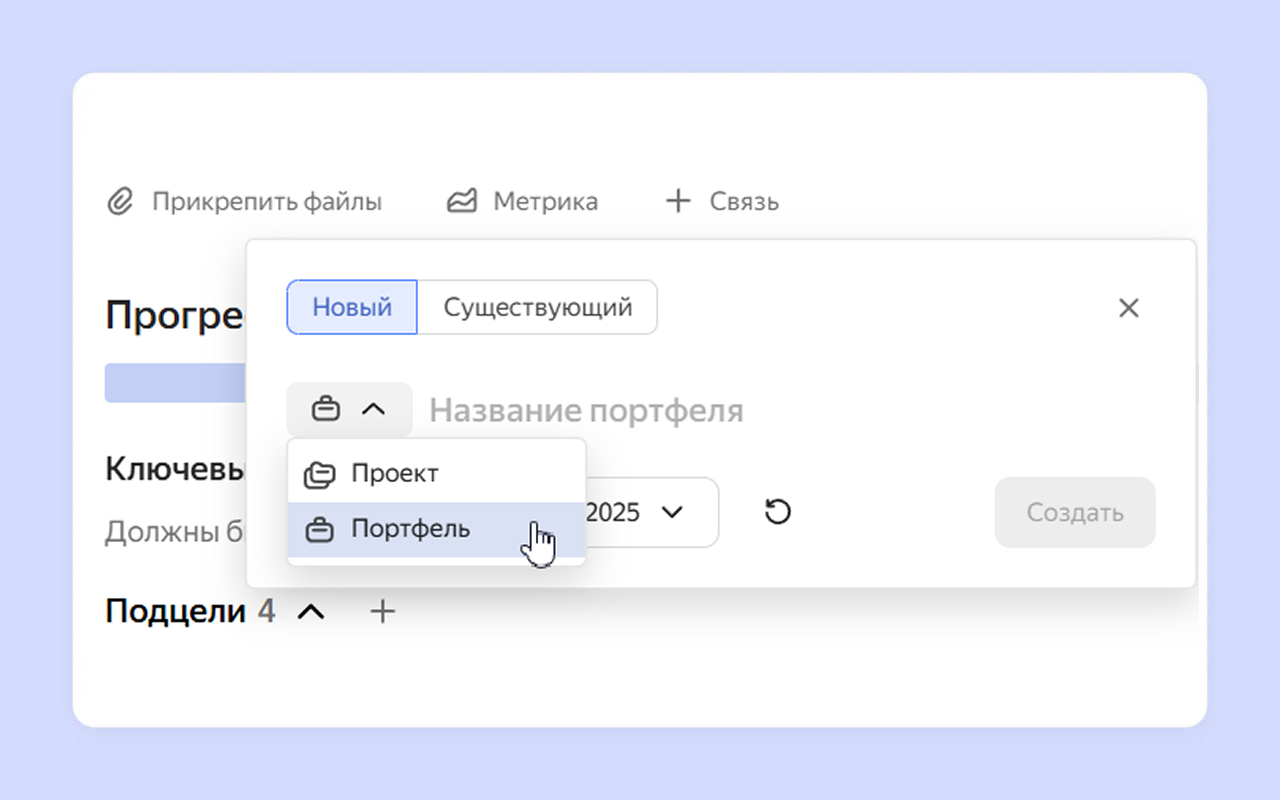Click the stacked folders icon beside Проект
1280x800 pixels.
point(319,475)
